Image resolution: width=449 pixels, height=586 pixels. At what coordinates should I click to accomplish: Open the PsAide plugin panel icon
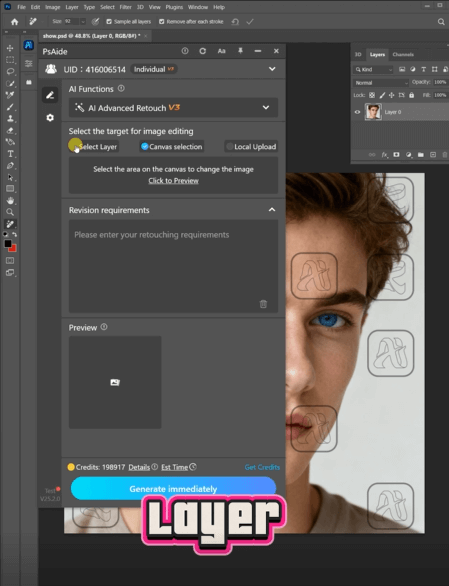[x=29, y=45]
